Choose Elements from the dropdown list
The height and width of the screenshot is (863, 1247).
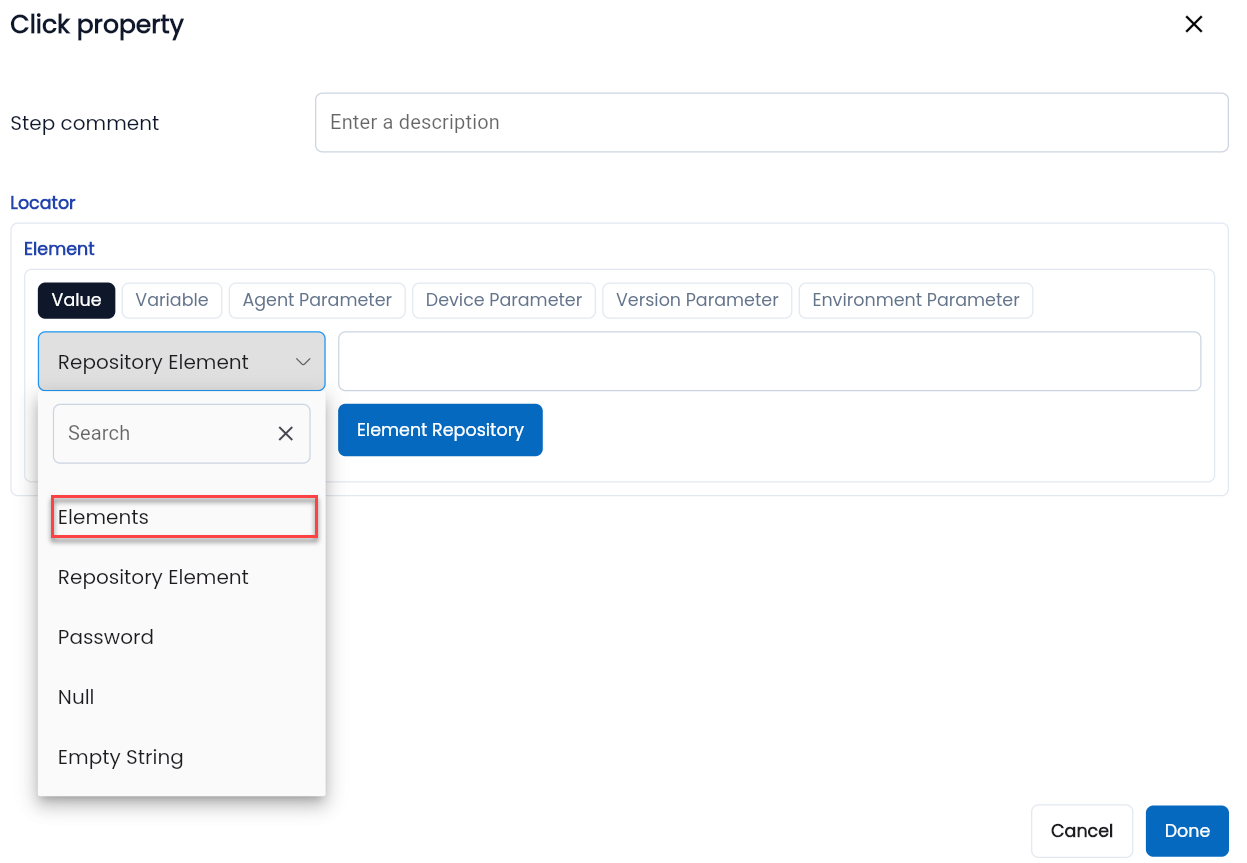pyautogui.click(x=184, y=517)
